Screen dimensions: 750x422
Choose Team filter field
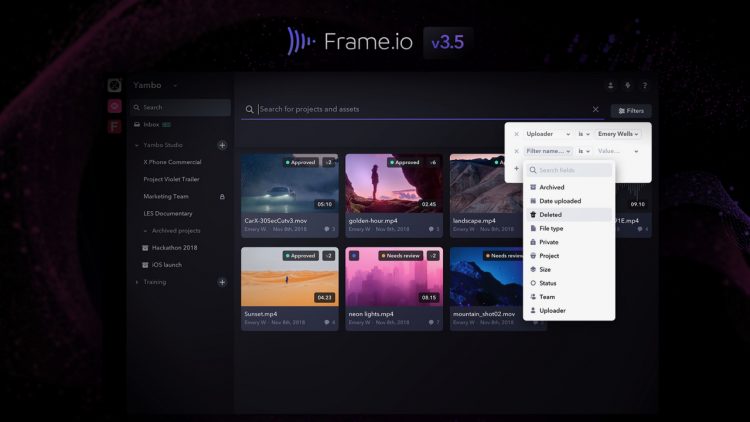point(569,297)
